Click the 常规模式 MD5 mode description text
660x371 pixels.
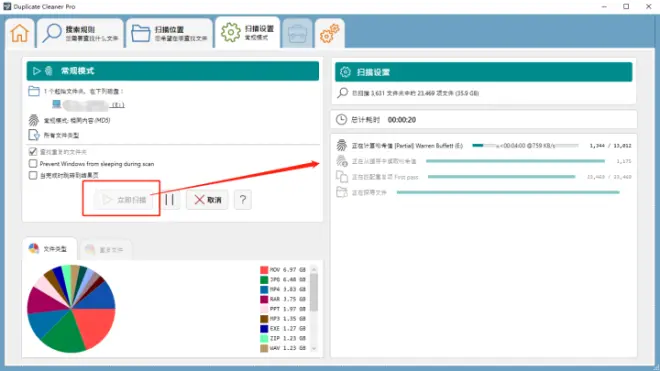click(77, 120)
